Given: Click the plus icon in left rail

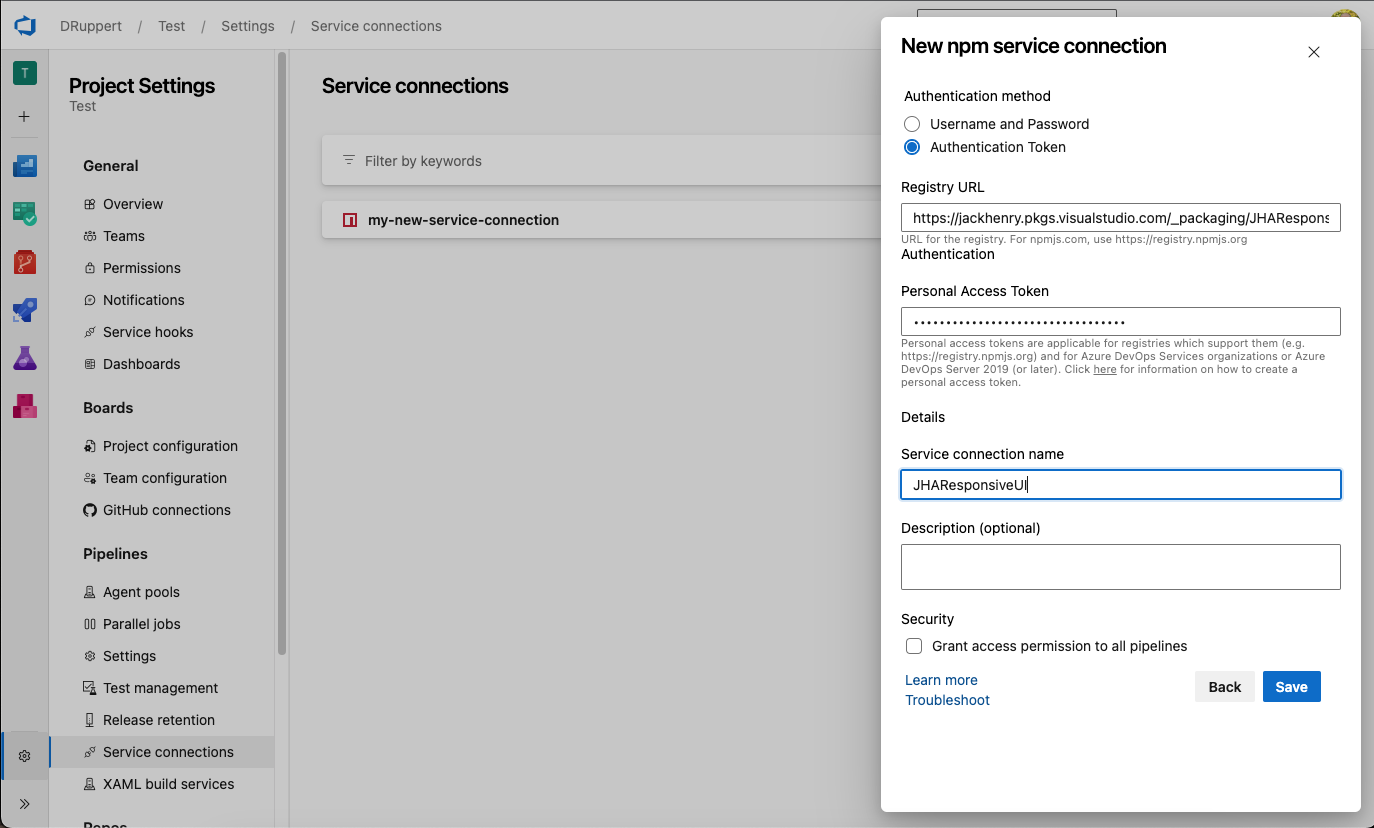Looking at the screenshot, I should coord(25,117).
